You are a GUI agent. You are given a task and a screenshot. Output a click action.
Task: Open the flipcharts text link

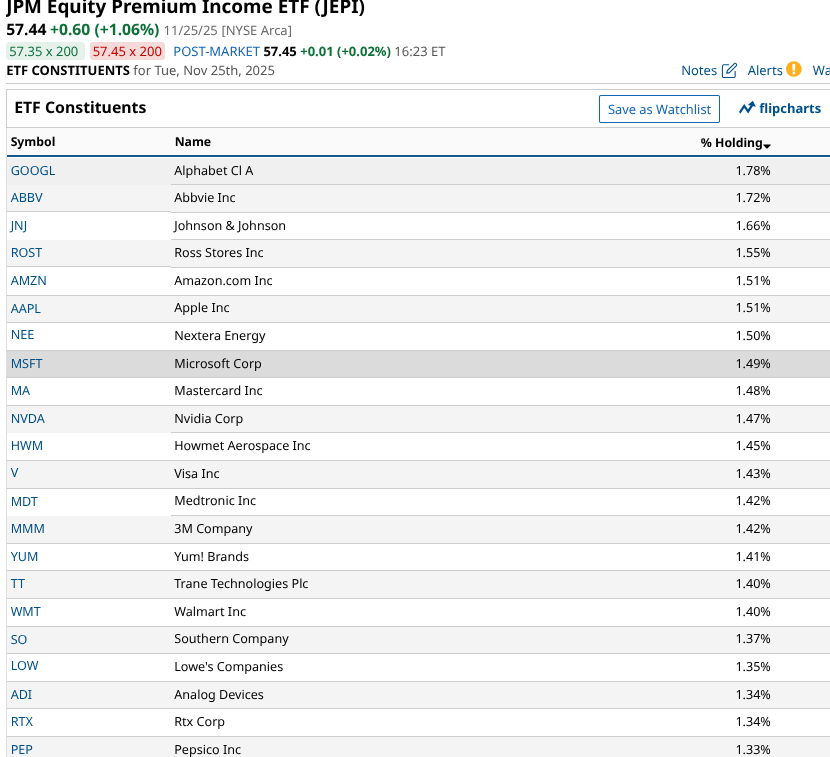(x=790, y=108)
